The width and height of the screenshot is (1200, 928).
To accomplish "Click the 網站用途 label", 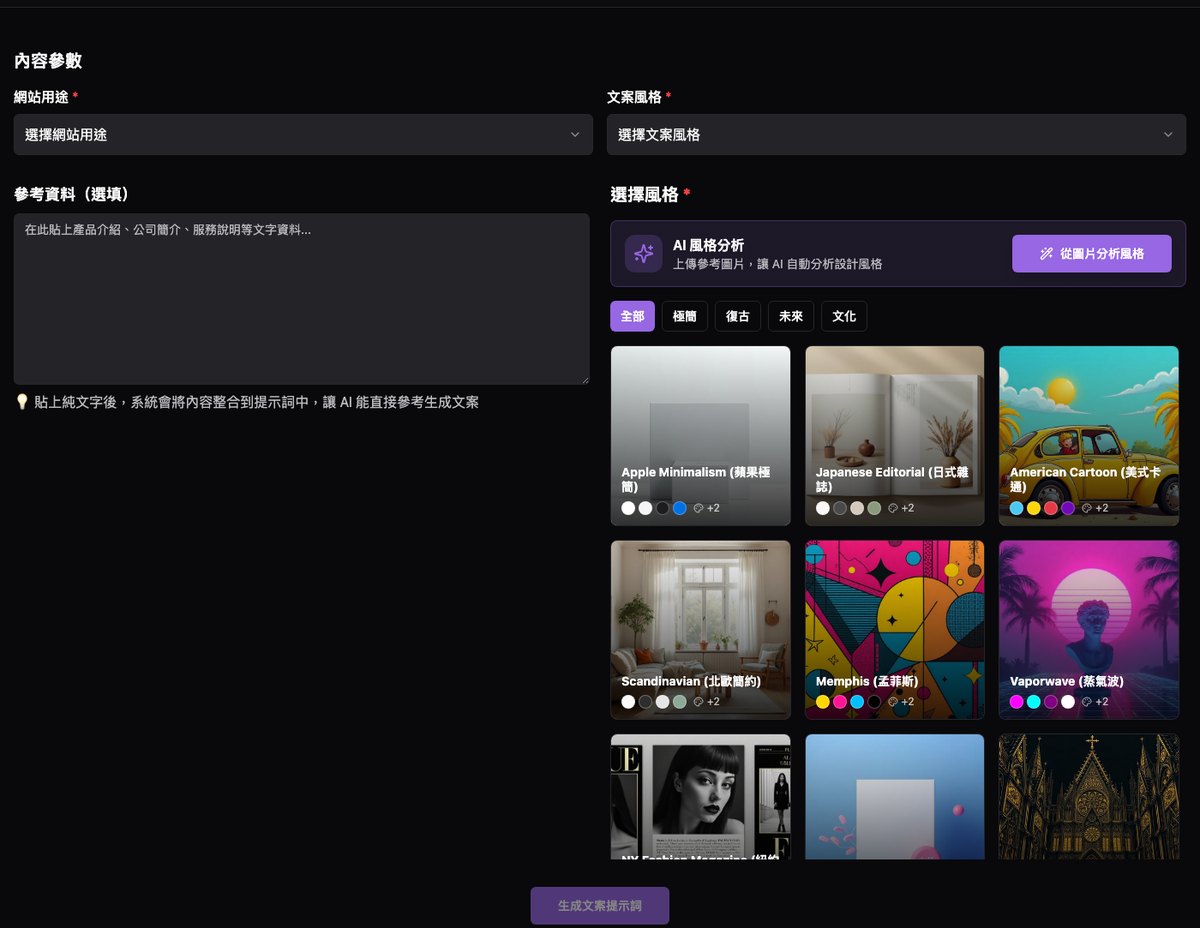I will coord(41,97).
